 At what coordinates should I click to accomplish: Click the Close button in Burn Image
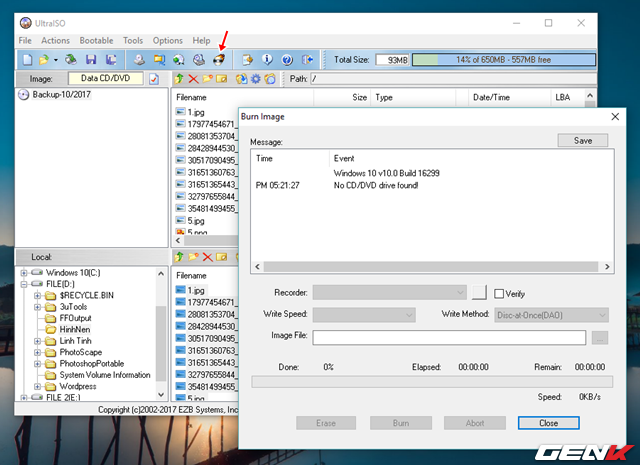[549, 423]
